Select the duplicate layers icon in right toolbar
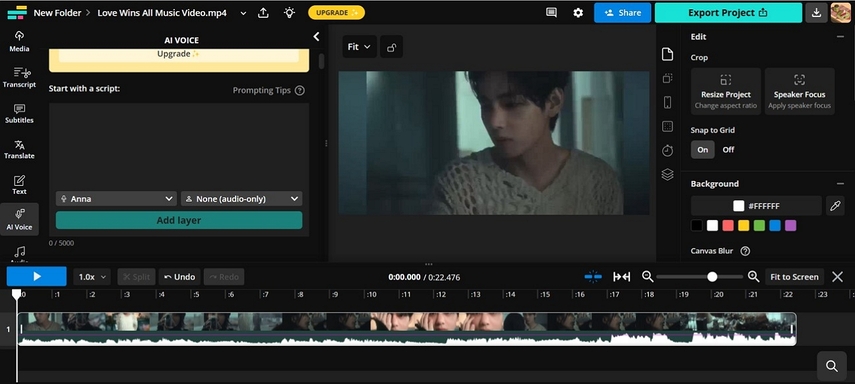Screen dimensions: 855x384 667,78
